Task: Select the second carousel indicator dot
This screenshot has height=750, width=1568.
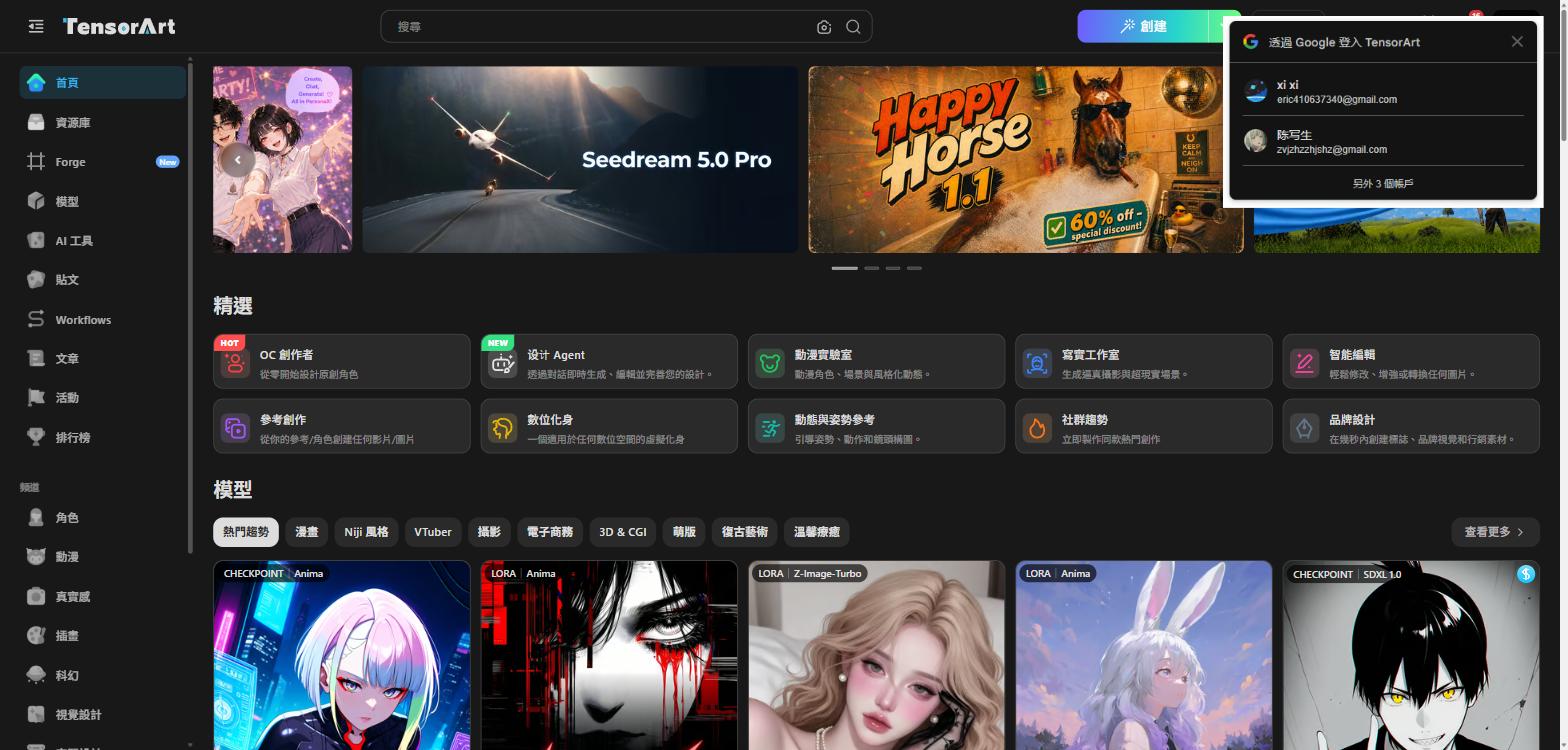Action: click(872, 268)
